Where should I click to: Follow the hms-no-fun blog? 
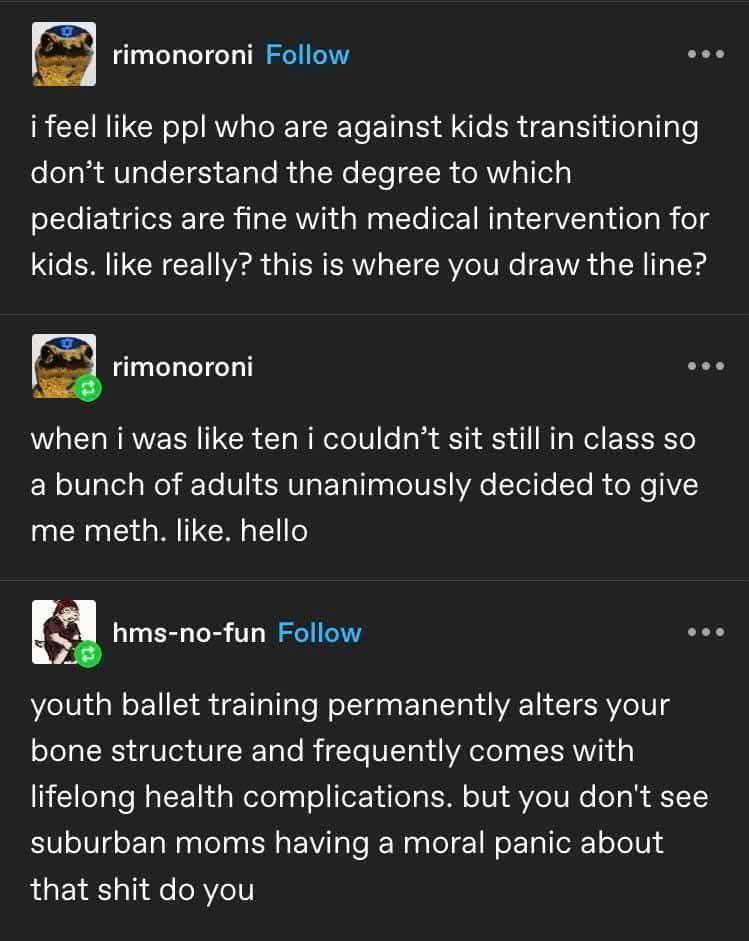click(320, 633)
